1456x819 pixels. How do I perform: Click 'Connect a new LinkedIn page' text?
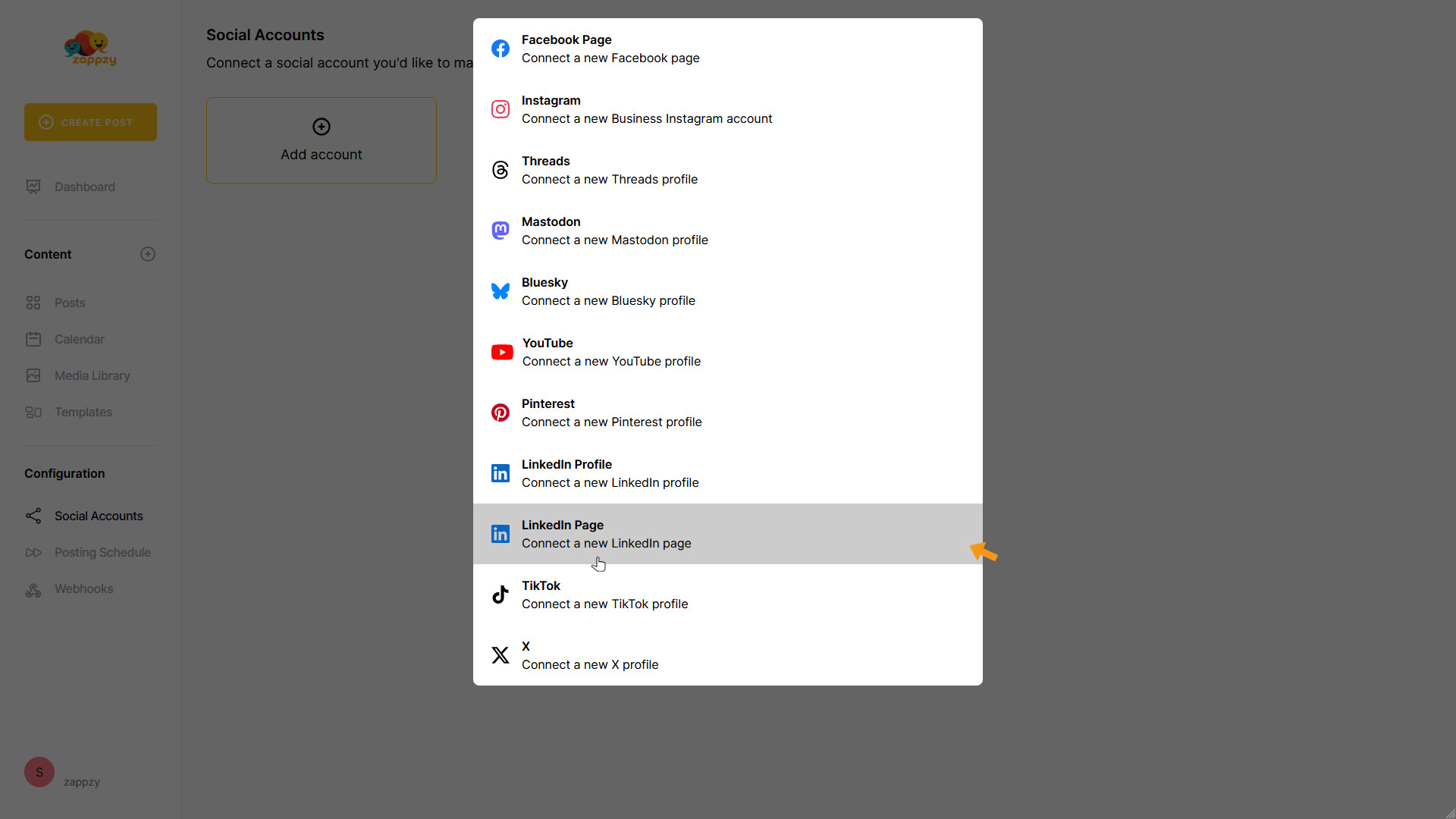click(607, 543)
